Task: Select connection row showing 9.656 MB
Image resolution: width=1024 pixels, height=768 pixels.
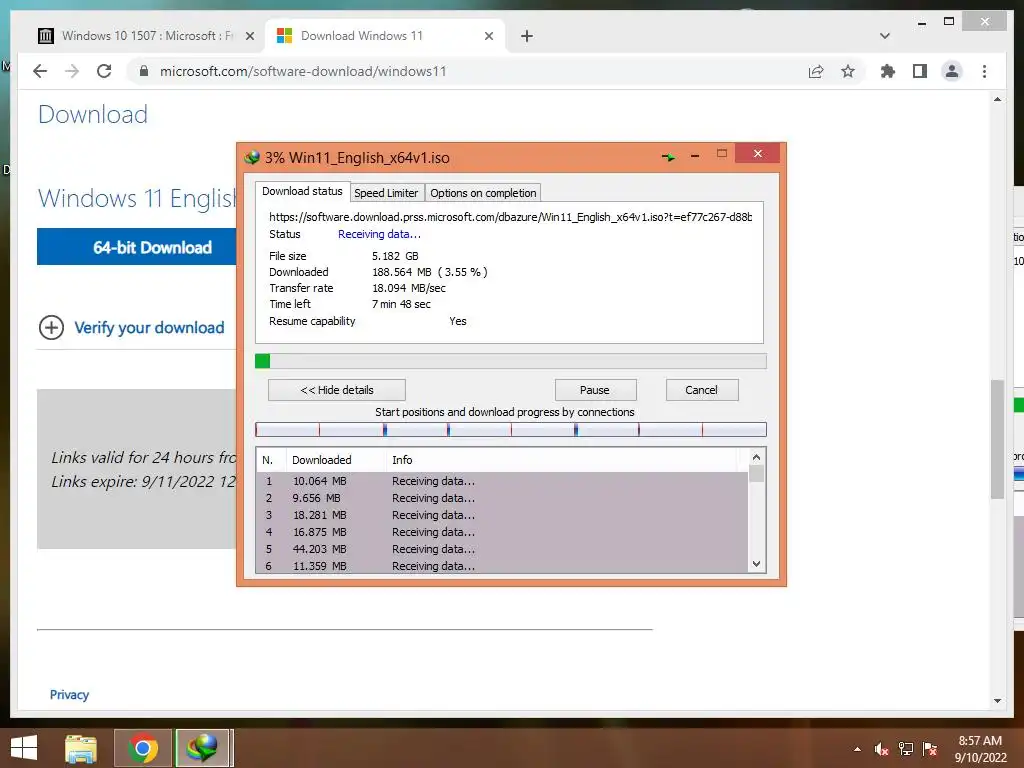Action: [x=502, y=498]
